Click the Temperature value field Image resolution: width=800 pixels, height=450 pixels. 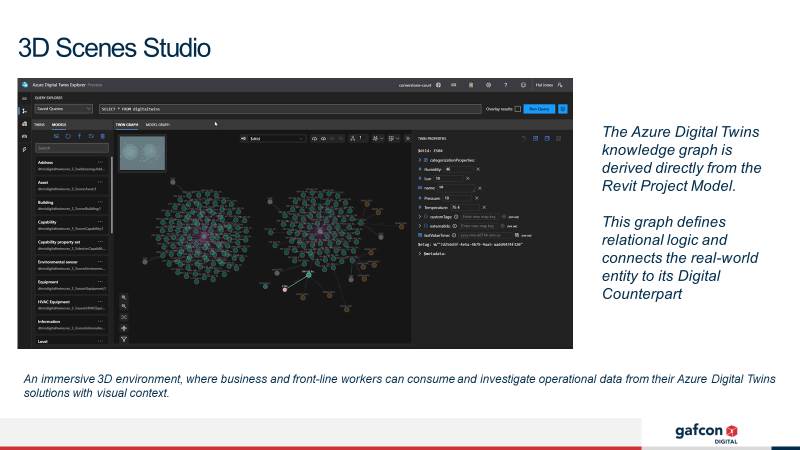(x=465, y=207)
